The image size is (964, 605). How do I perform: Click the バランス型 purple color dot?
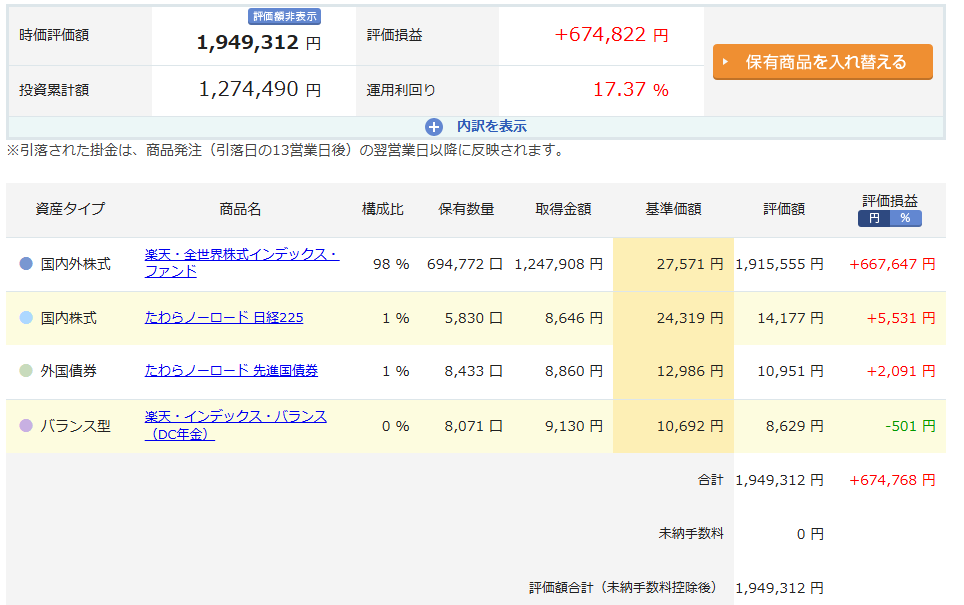26,425
